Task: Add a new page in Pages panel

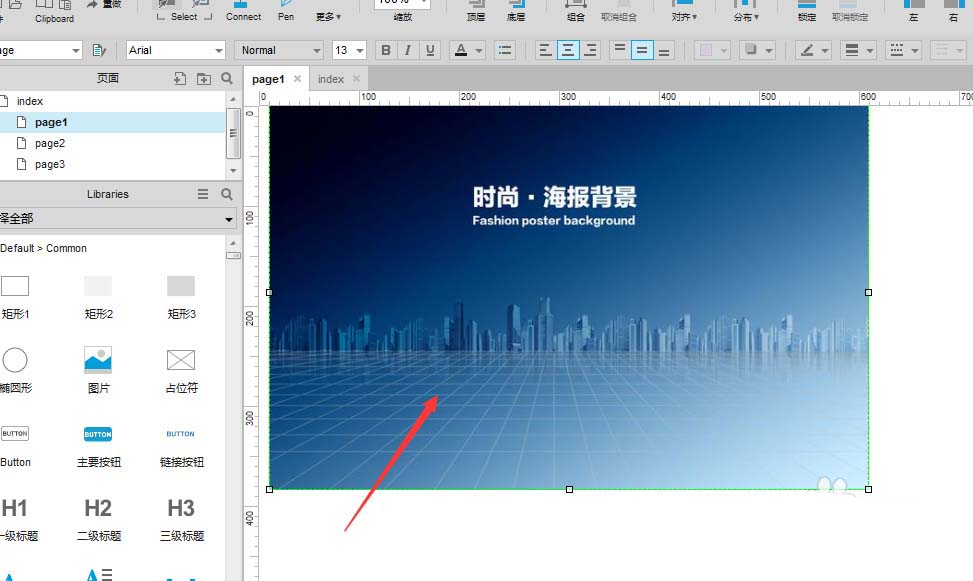Action: coord(179,78)
